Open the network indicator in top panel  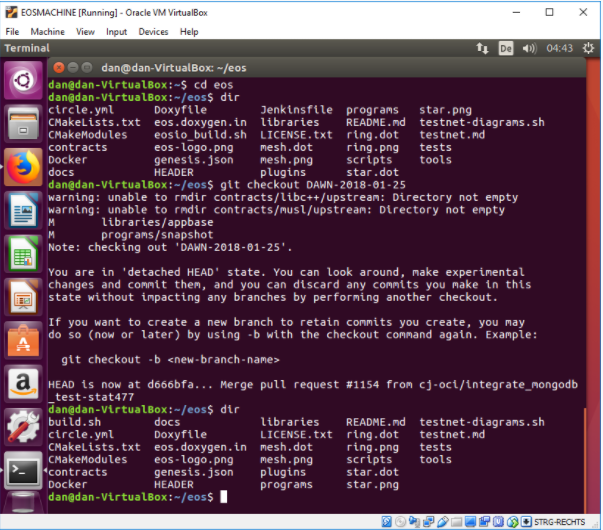(482, 48)
